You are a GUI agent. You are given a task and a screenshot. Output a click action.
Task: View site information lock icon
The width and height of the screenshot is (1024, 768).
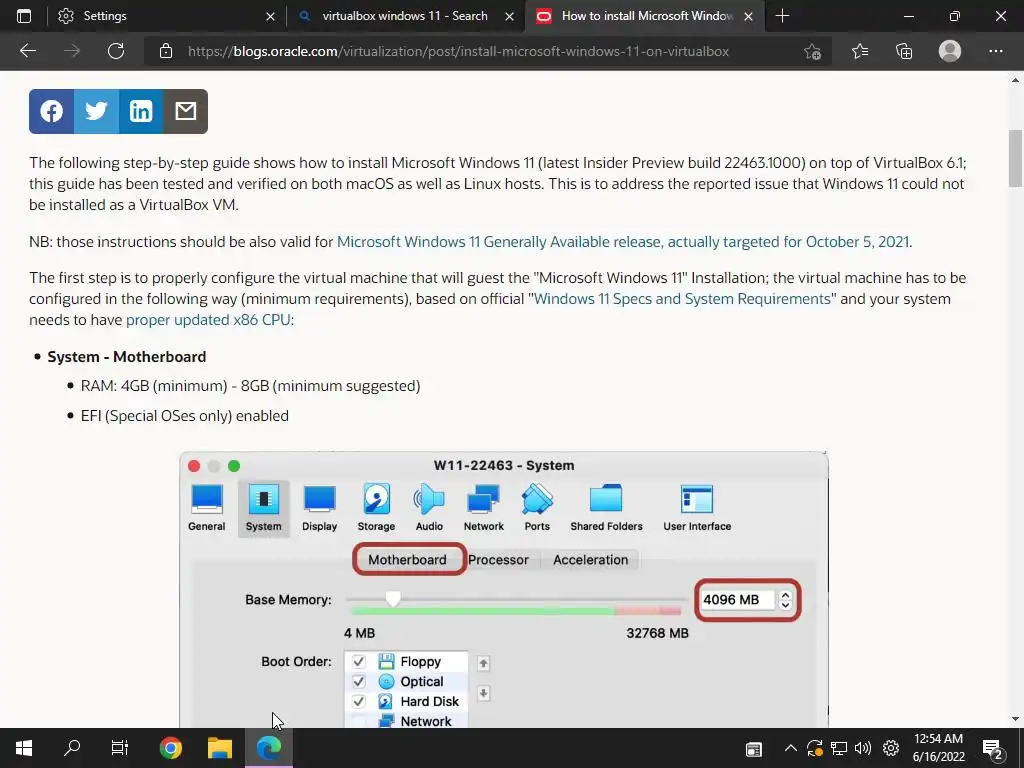166,51
